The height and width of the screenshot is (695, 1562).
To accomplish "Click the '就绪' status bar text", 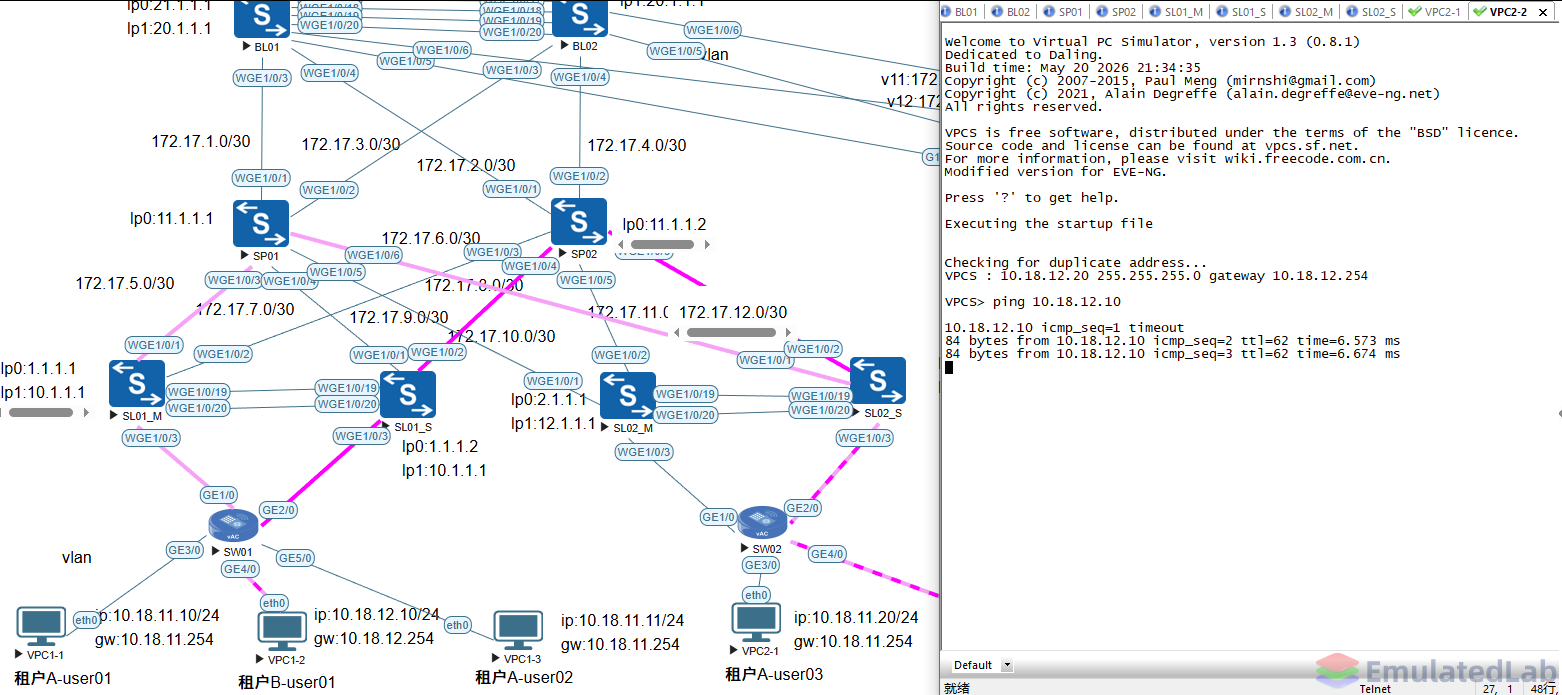I will point(957,688).
